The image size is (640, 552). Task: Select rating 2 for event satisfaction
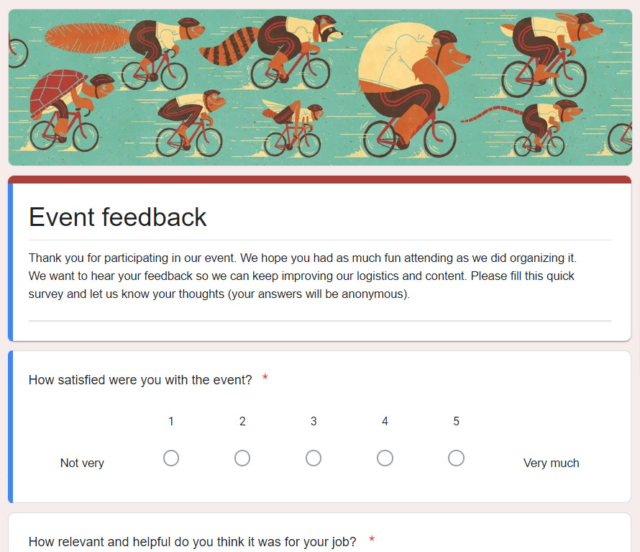click(242, 458)
